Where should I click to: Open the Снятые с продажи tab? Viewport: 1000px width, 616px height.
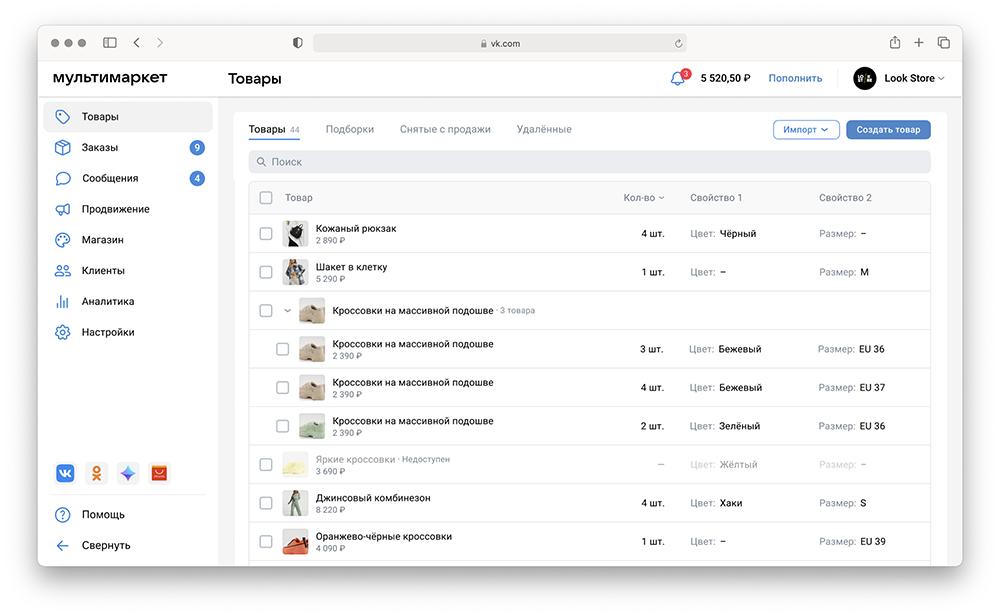445,129
